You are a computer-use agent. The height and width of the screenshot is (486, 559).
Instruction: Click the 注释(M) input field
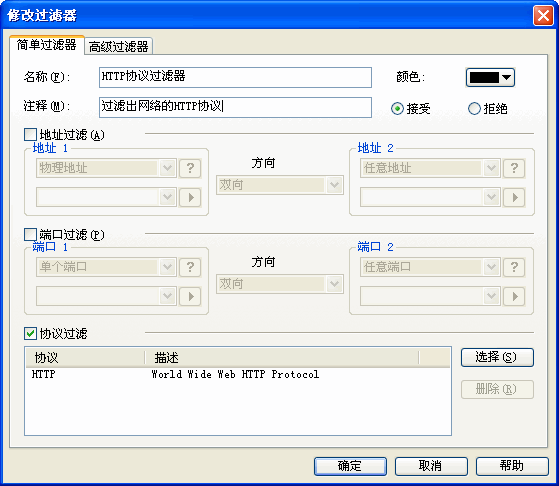point(235,107)
